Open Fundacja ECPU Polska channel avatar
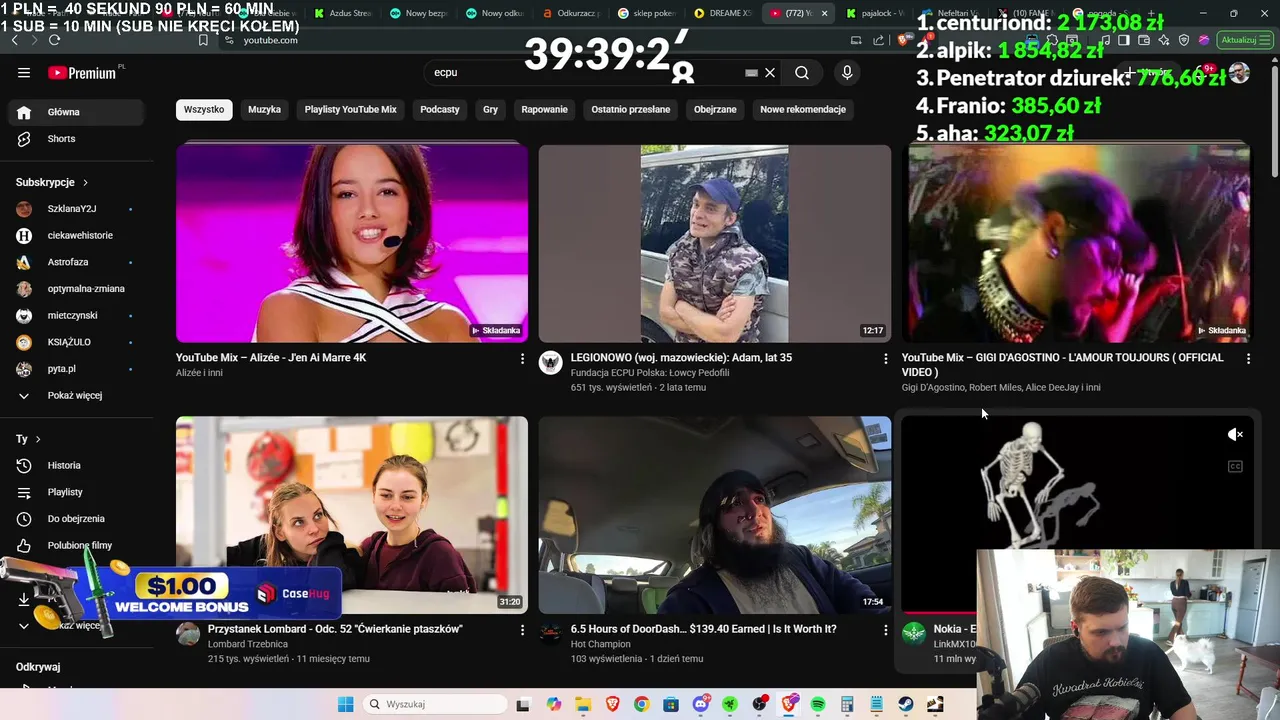Image resolution: width=1280 pixels, height=720 pixels. point(551,362)
